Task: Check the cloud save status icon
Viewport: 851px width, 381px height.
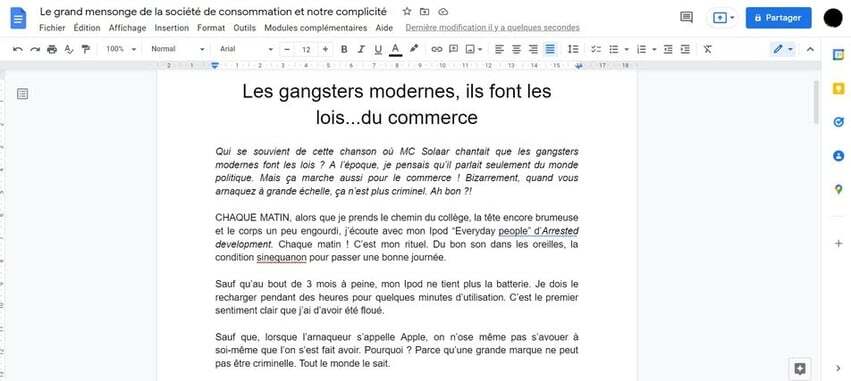Action: click(x=443, y=11)
